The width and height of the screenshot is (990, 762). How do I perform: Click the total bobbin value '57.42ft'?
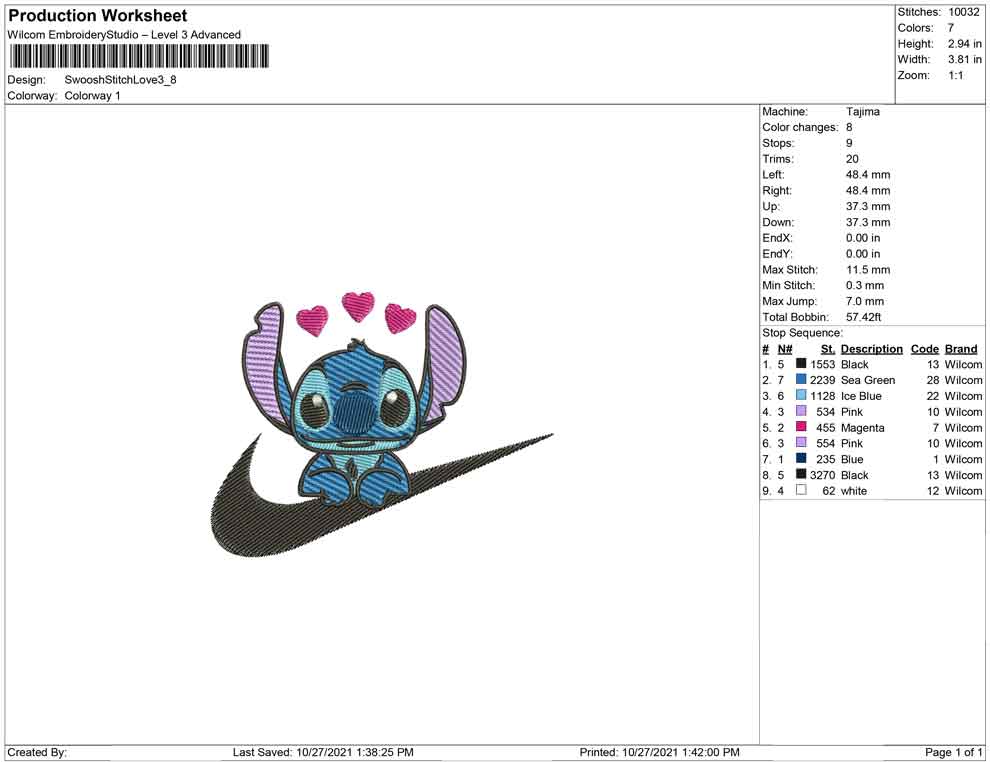(863, 317)
